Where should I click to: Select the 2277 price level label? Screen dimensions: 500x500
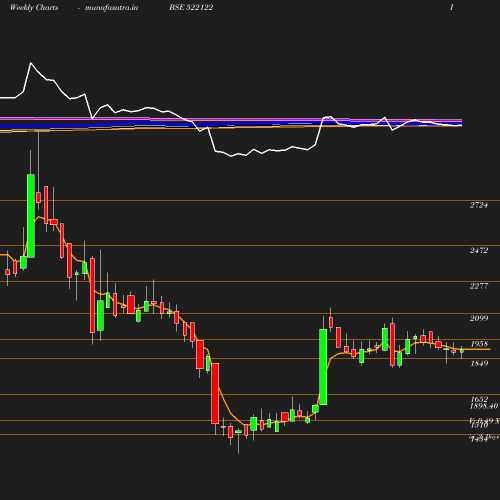[479, 286]
